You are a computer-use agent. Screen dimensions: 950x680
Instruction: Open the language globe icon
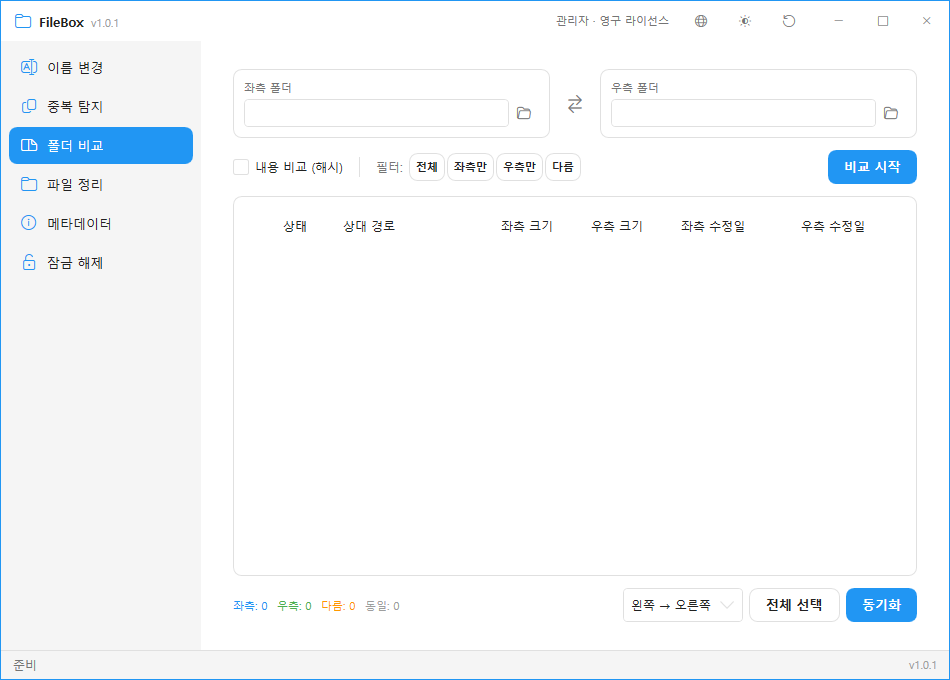click(x=701, y=21)
